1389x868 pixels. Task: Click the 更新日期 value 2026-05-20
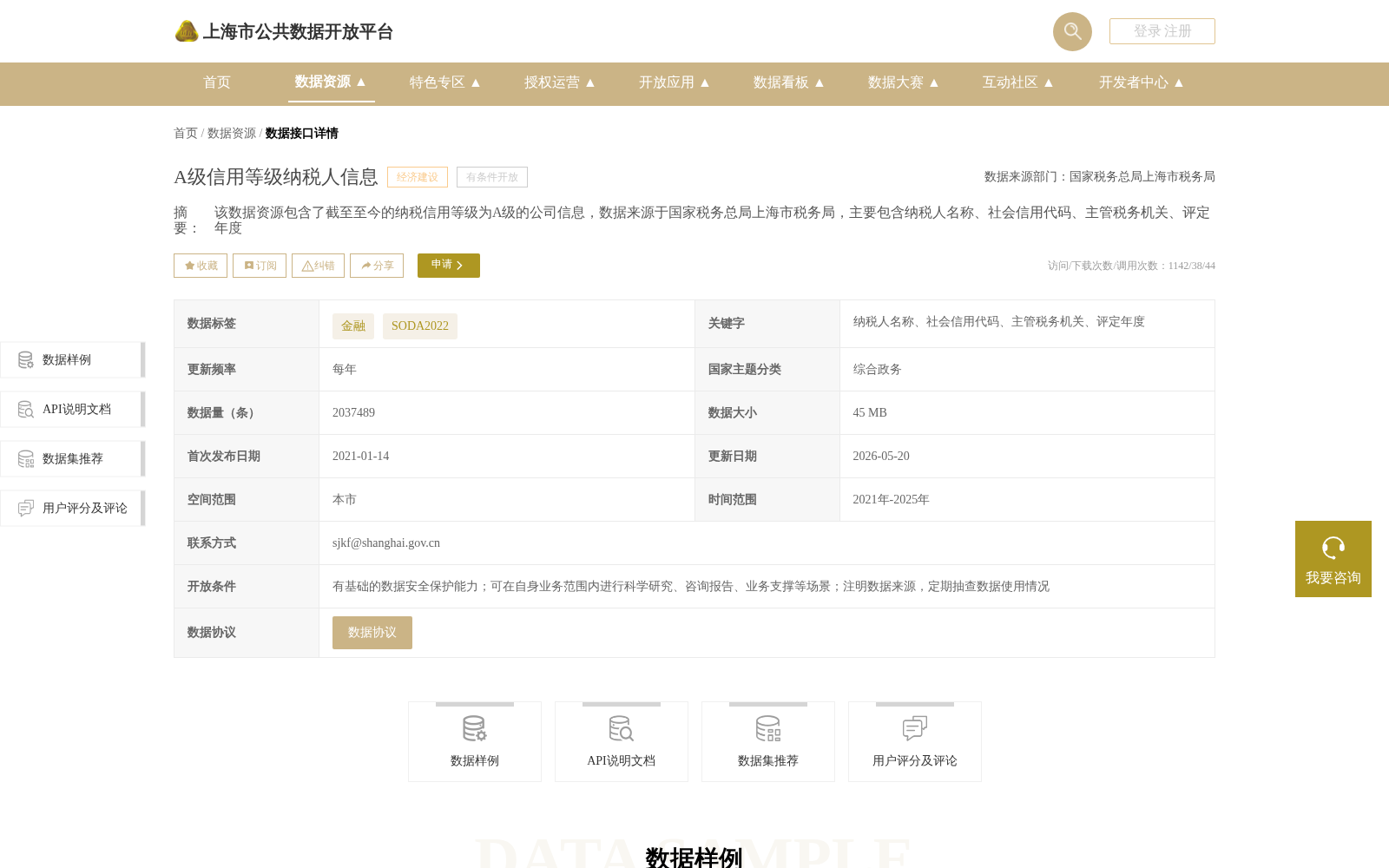tap(881, 457)
